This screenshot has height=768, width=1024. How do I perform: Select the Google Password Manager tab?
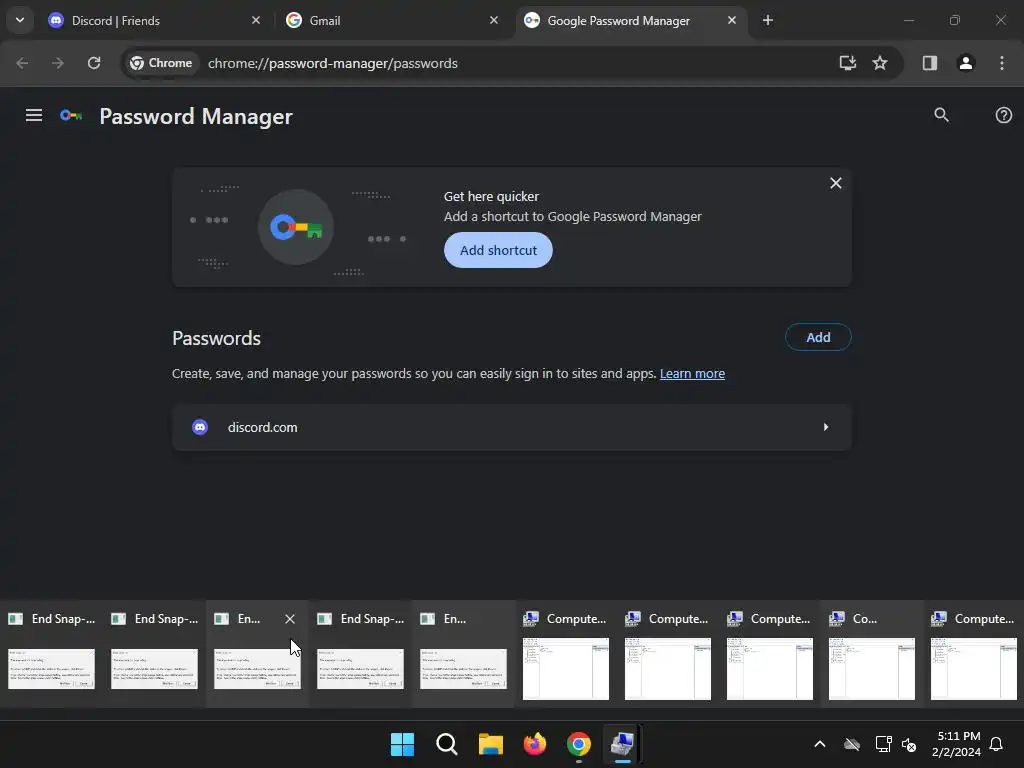630,20
